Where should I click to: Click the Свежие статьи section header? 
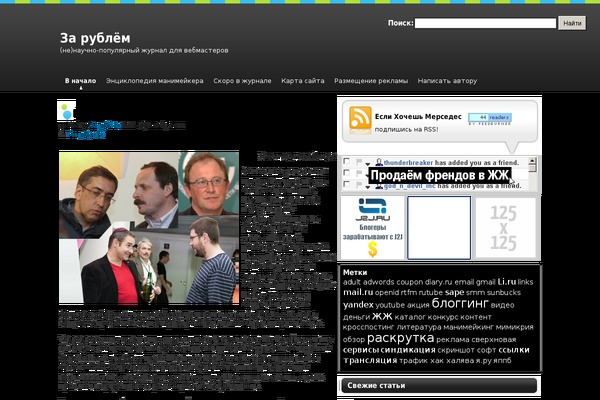coord(439,385)
